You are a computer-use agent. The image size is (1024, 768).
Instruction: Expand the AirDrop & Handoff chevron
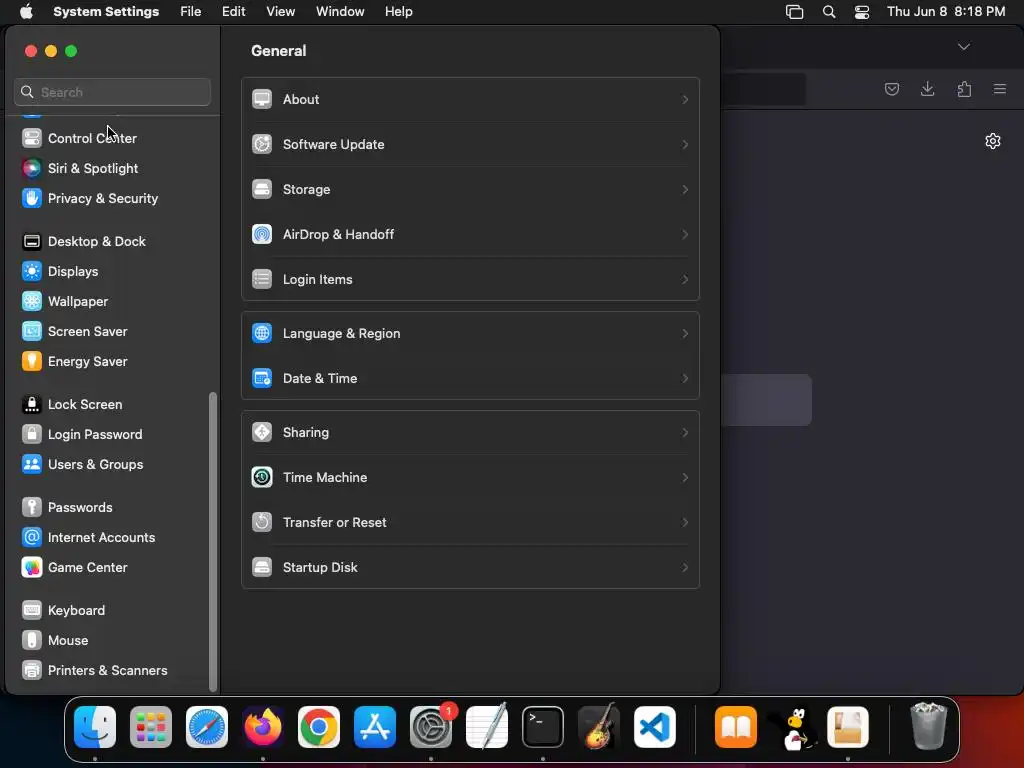685,235
